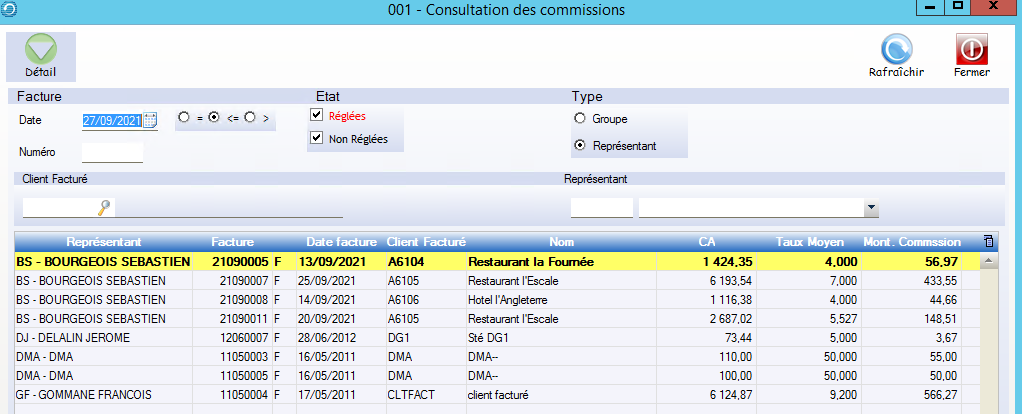
Task: Uncheck the Non Réglées checkbox
Action: [317, 139]
